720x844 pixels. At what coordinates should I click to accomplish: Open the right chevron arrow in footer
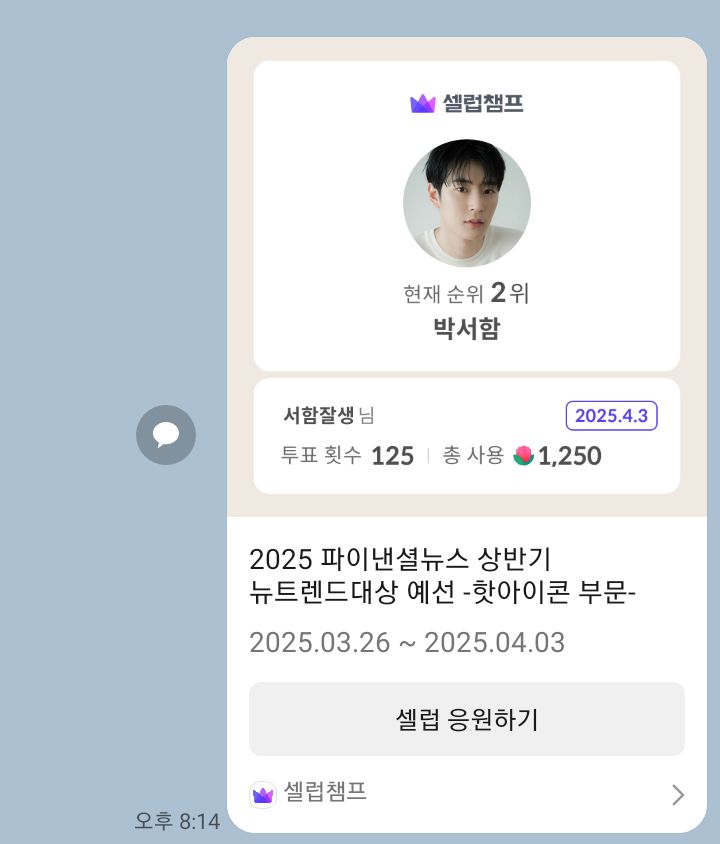pos(678,795)
